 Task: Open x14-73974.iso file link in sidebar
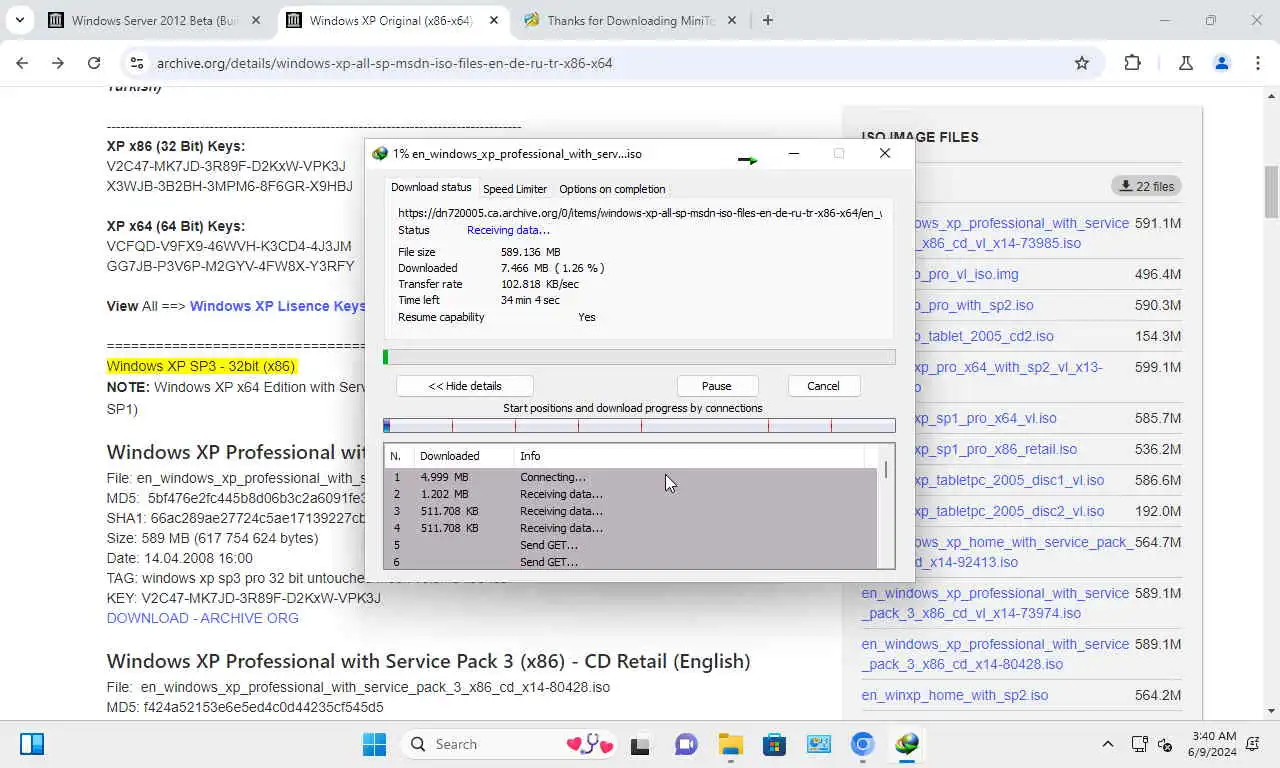(x=995, y=603)
